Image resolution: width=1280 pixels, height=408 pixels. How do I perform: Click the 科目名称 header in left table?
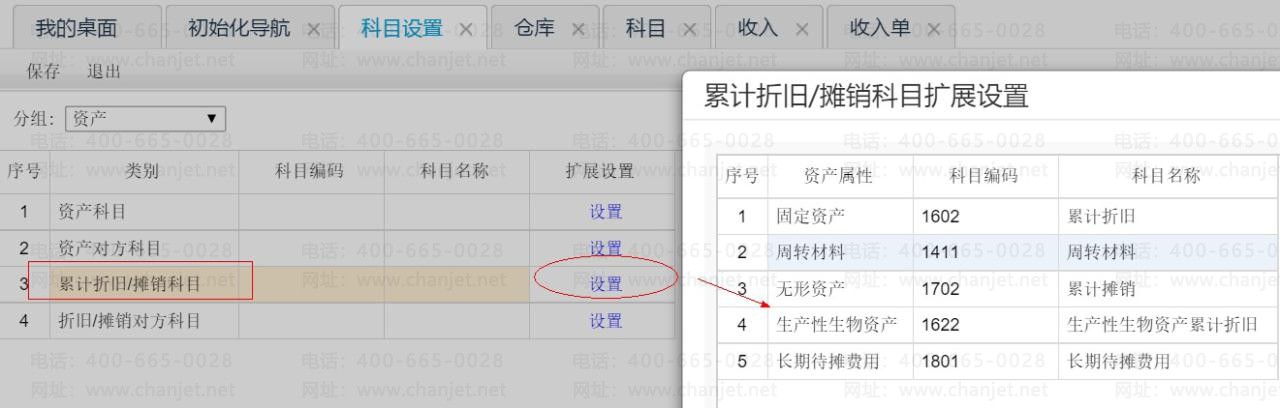[x=455, y=171]
